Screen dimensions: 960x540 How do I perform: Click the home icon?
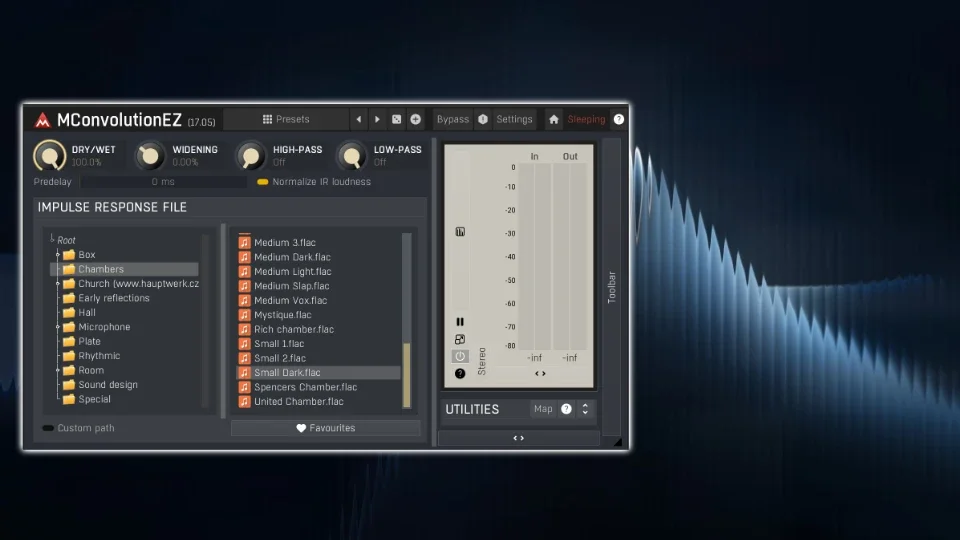(553, 119)
